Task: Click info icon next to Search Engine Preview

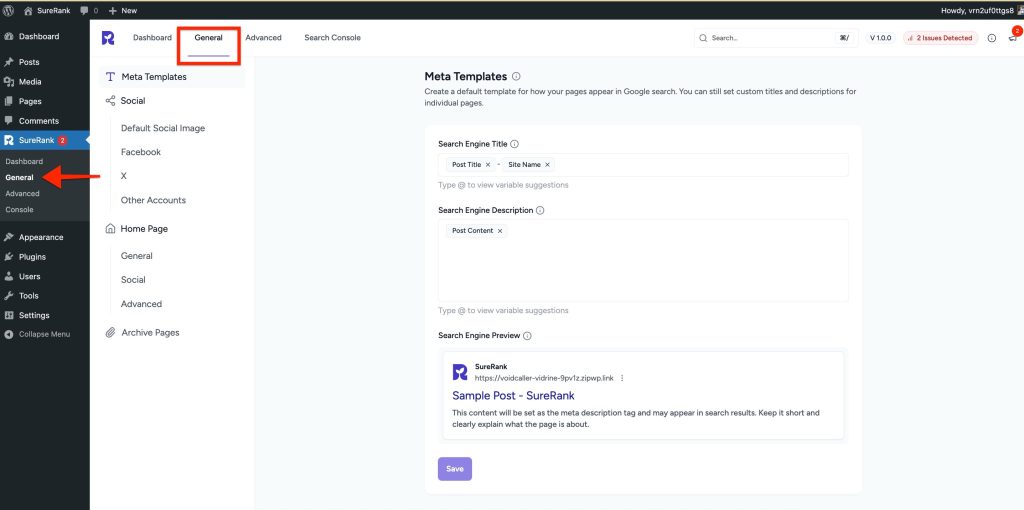Action: 527,336
